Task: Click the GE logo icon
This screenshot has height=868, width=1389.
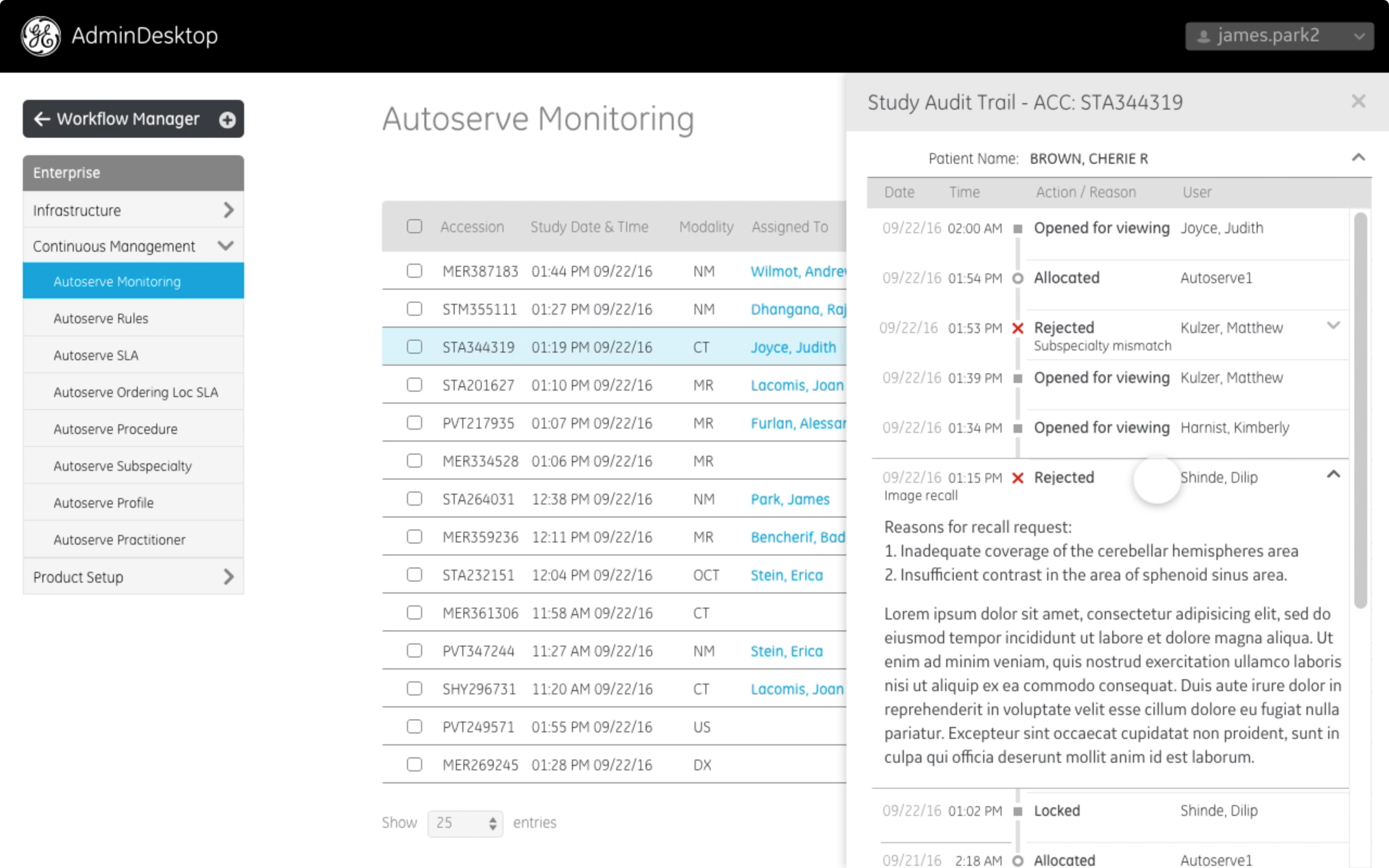Action: tap(41, 36)
